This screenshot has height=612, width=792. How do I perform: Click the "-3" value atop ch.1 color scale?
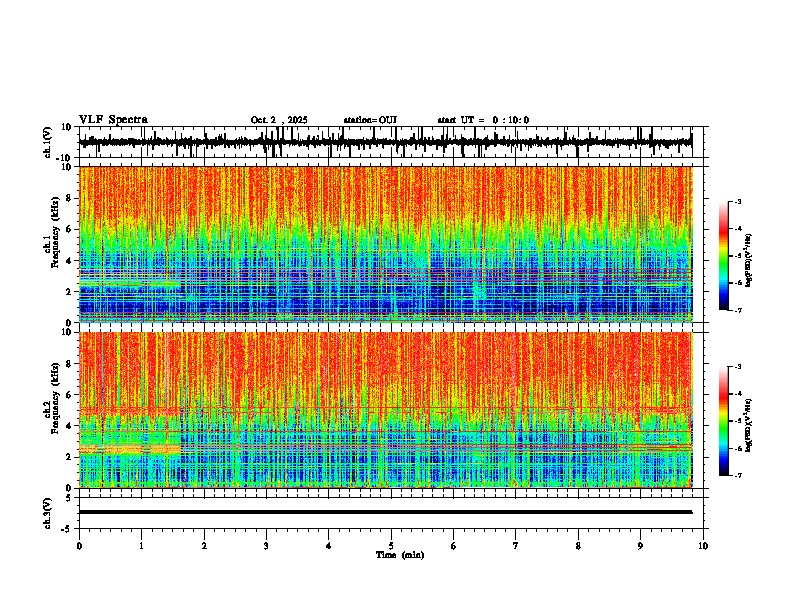[x=737, y=201]
